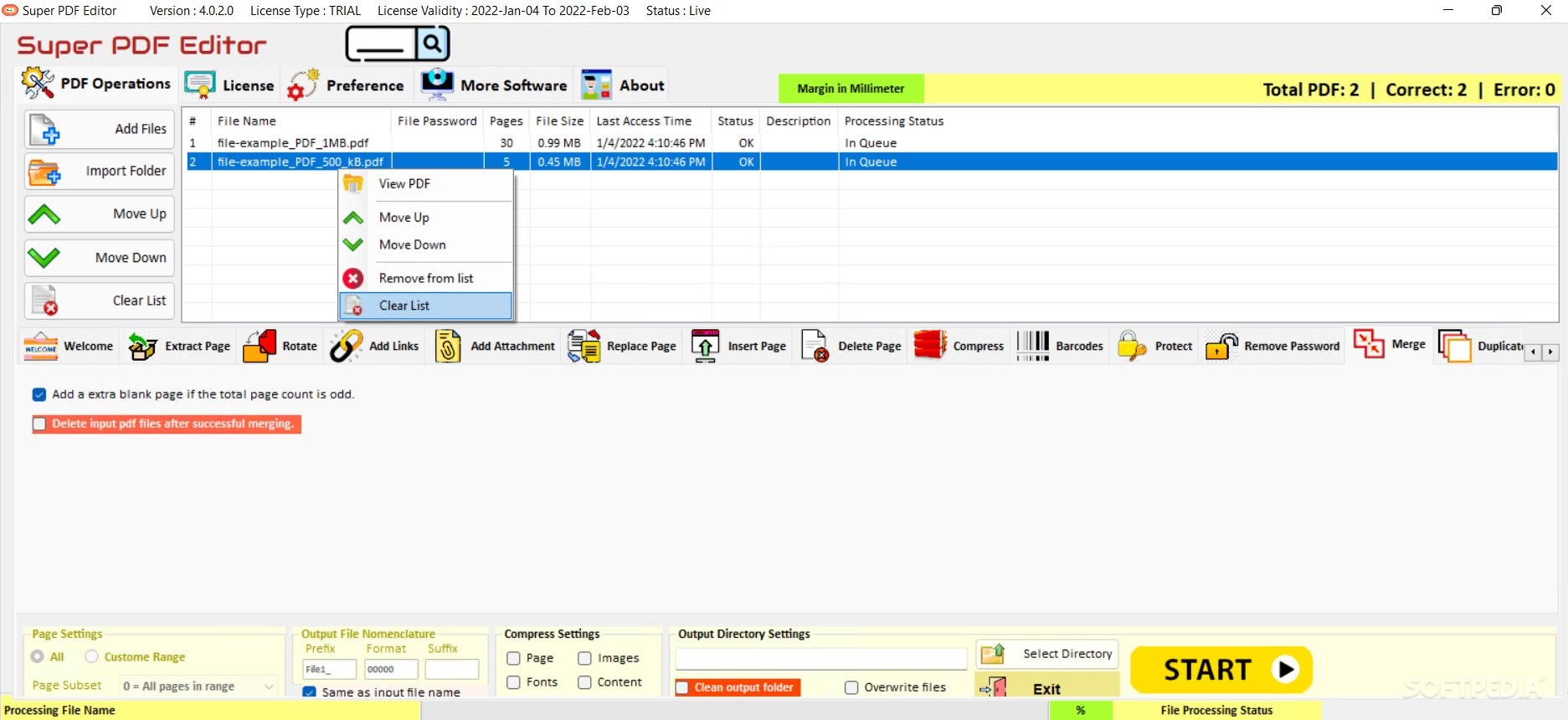
Task: Open the Remove Password tool
Action: pyautogui.click(x=1272, y=346)
